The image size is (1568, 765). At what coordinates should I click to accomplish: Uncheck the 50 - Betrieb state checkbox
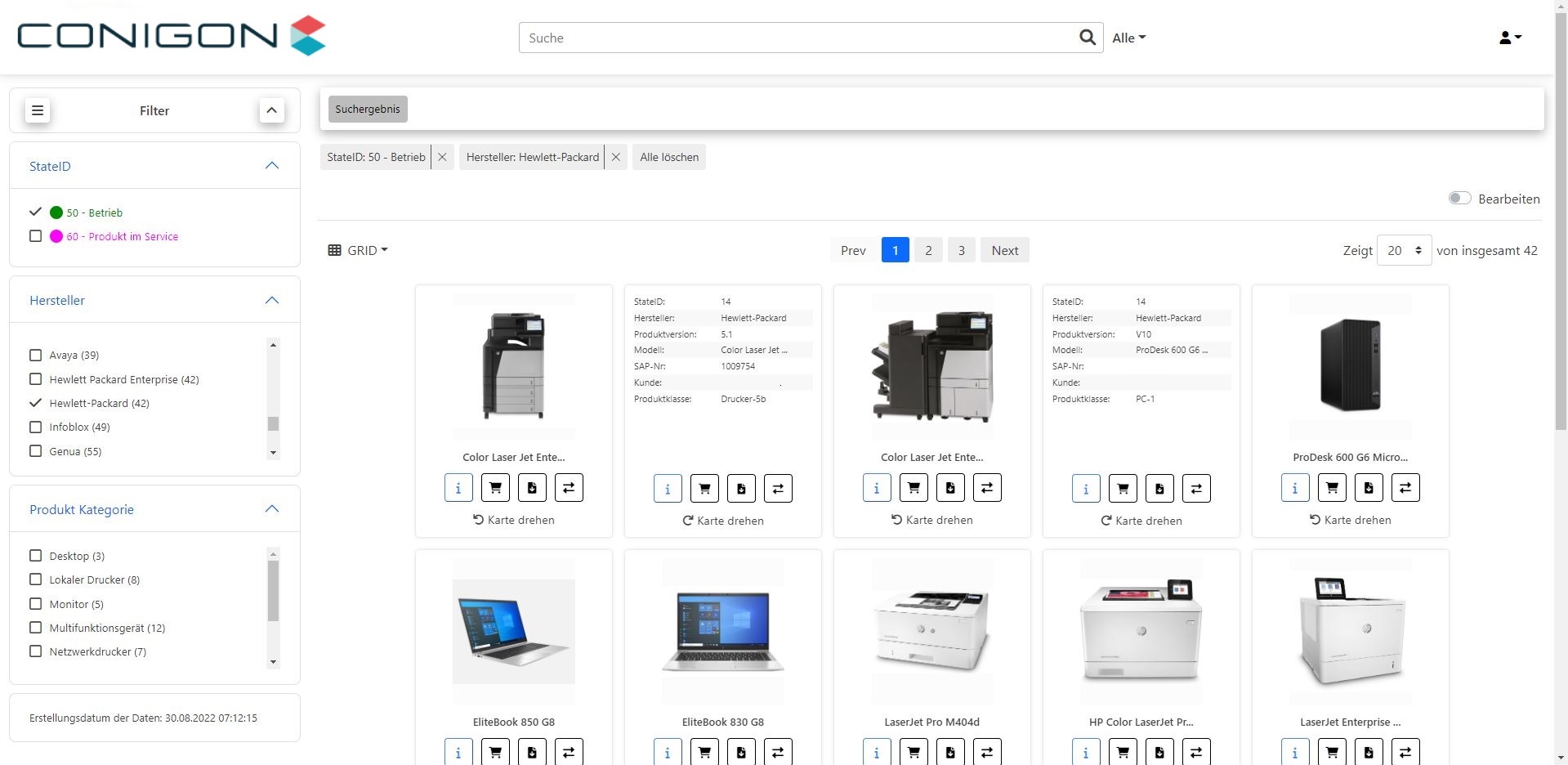pyautogui.click(x=35, y=212)
